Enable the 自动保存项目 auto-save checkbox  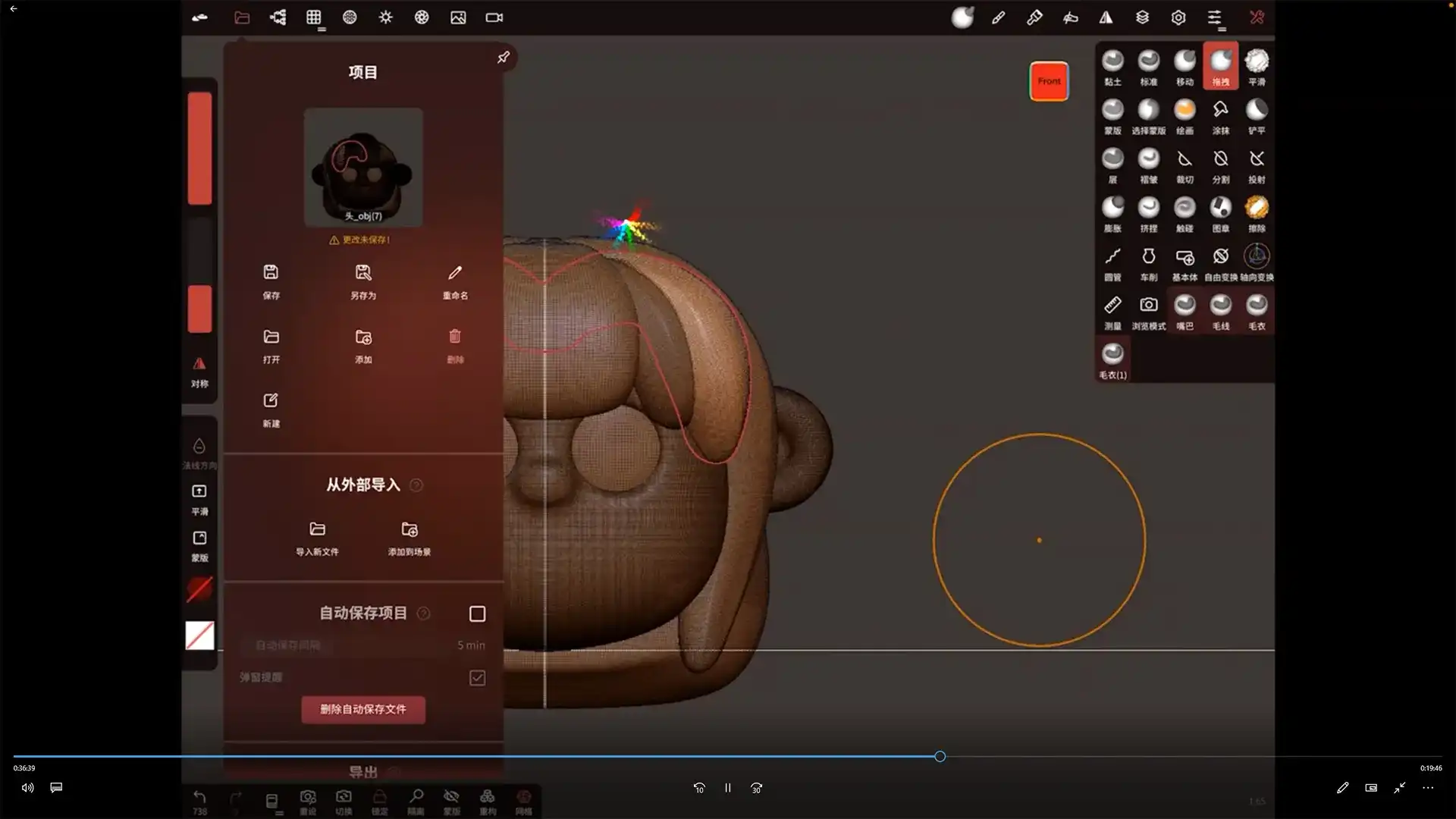[476, 613]
